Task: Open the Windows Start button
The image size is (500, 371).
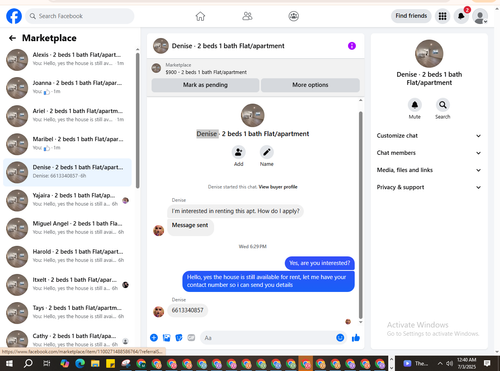Action: pyautogui.click(x=9, y=363)
